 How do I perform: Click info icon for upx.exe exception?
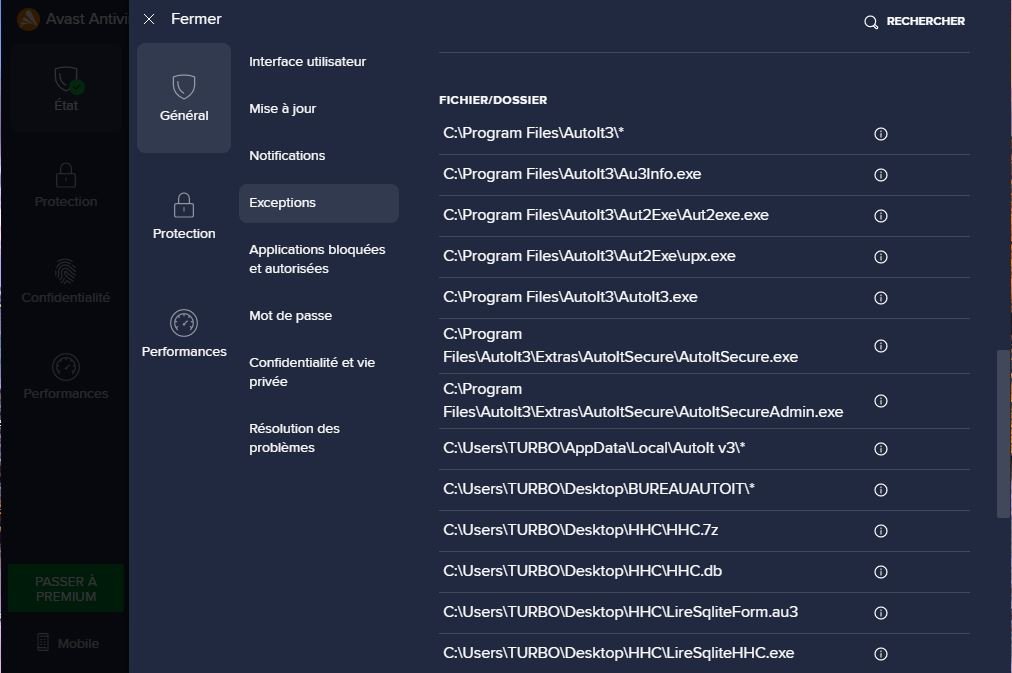(x=881, y=257)
